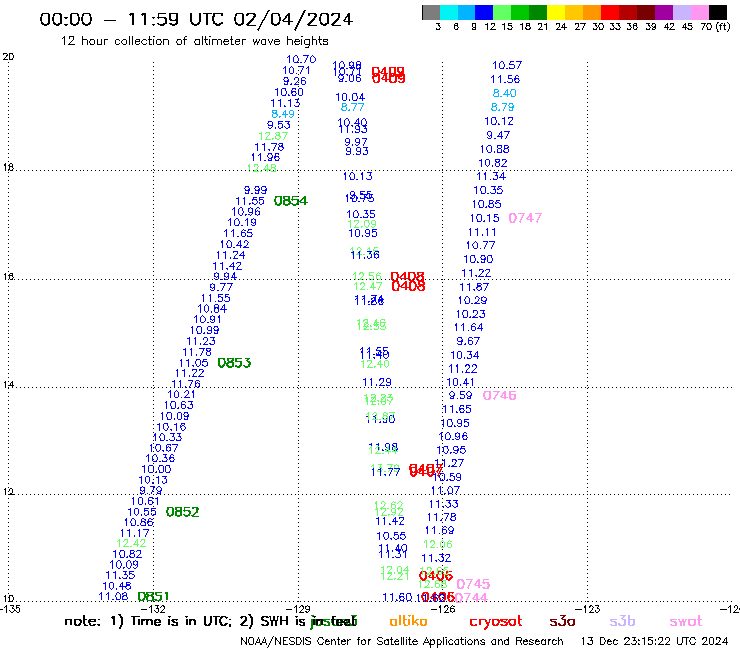Screen dimensions: 740x650
Task: Click the wave height value 10.63
Action: [179, 405]
